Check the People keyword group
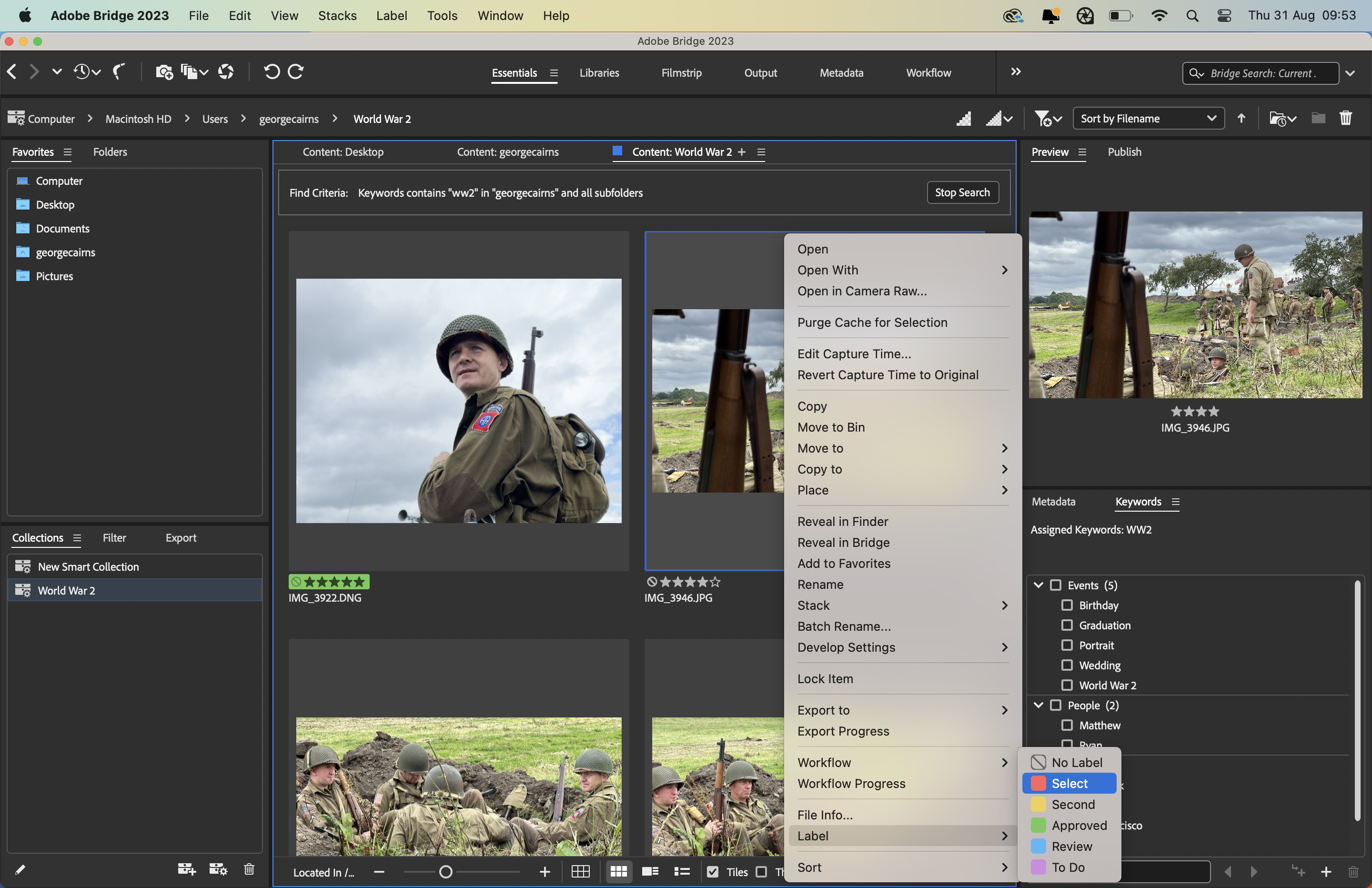The image size is (1372, 888). (x=1056, y=705)
